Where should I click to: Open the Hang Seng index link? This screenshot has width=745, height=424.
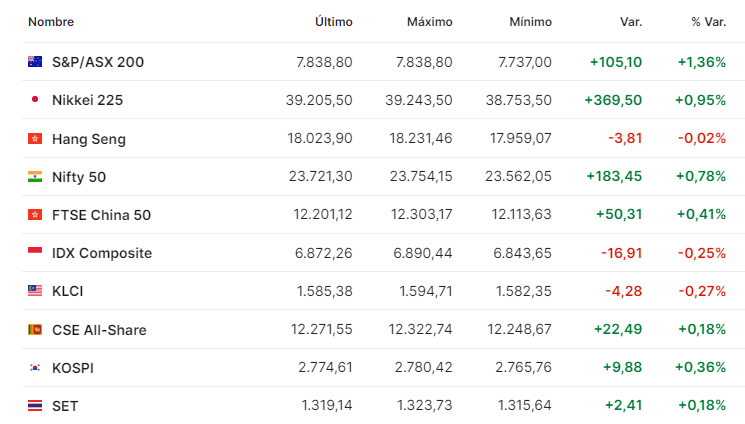(x=89, y=139)
